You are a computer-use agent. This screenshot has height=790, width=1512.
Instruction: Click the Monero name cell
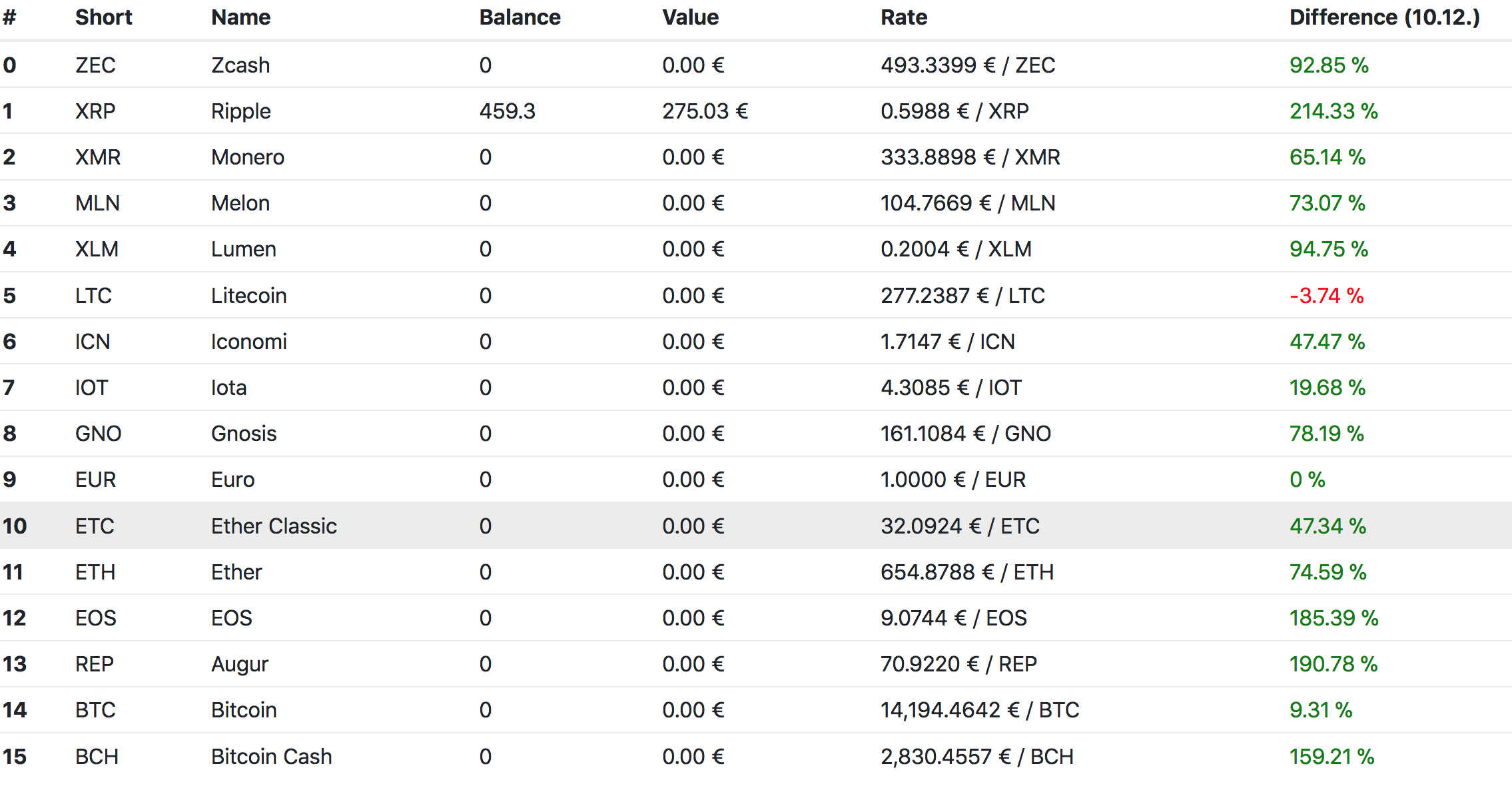coord(248,157)
